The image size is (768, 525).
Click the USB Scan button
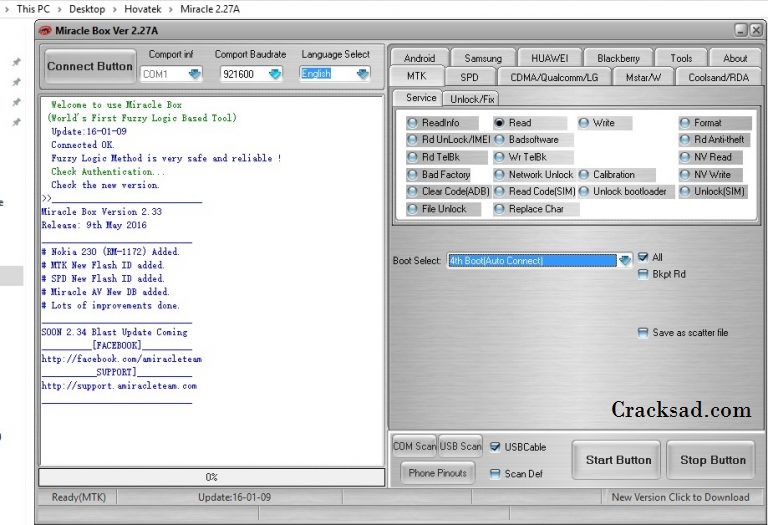[460, 446]
